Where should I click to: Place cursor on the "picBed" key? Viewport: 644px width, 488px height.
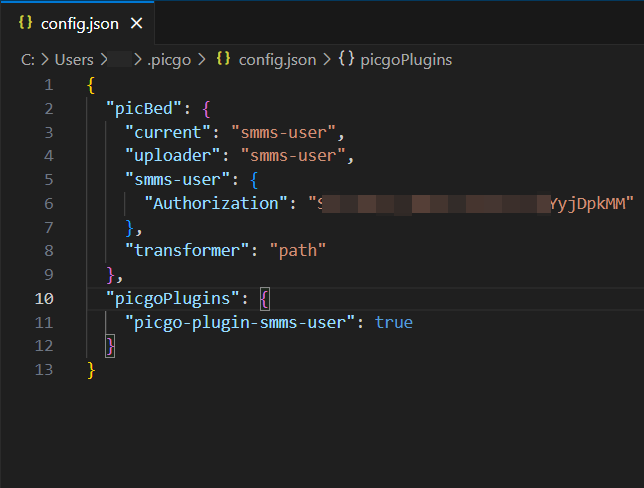pyautogui.click(x=144, y=109)
